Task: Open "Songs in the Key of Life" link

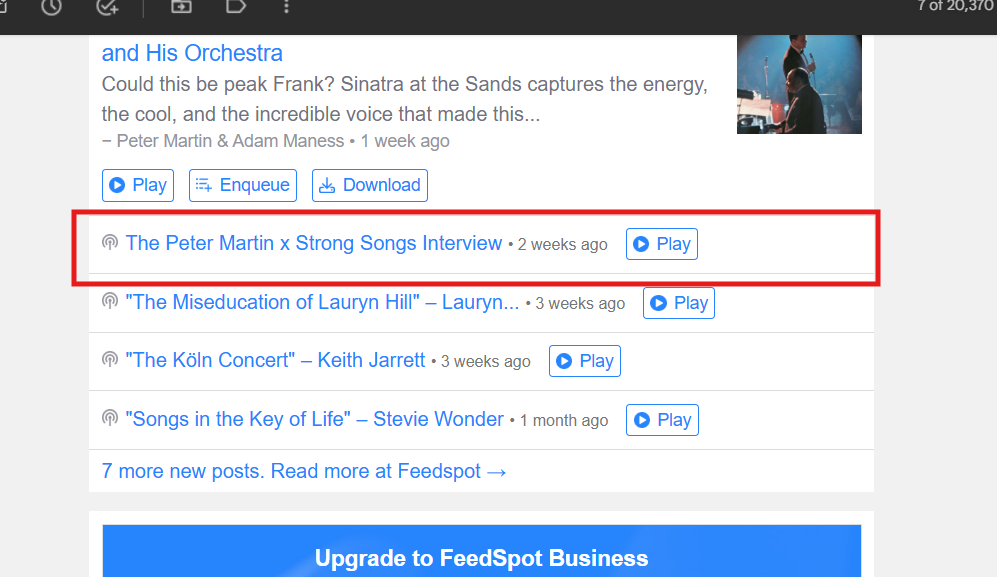Action: [x=314, y=420]
